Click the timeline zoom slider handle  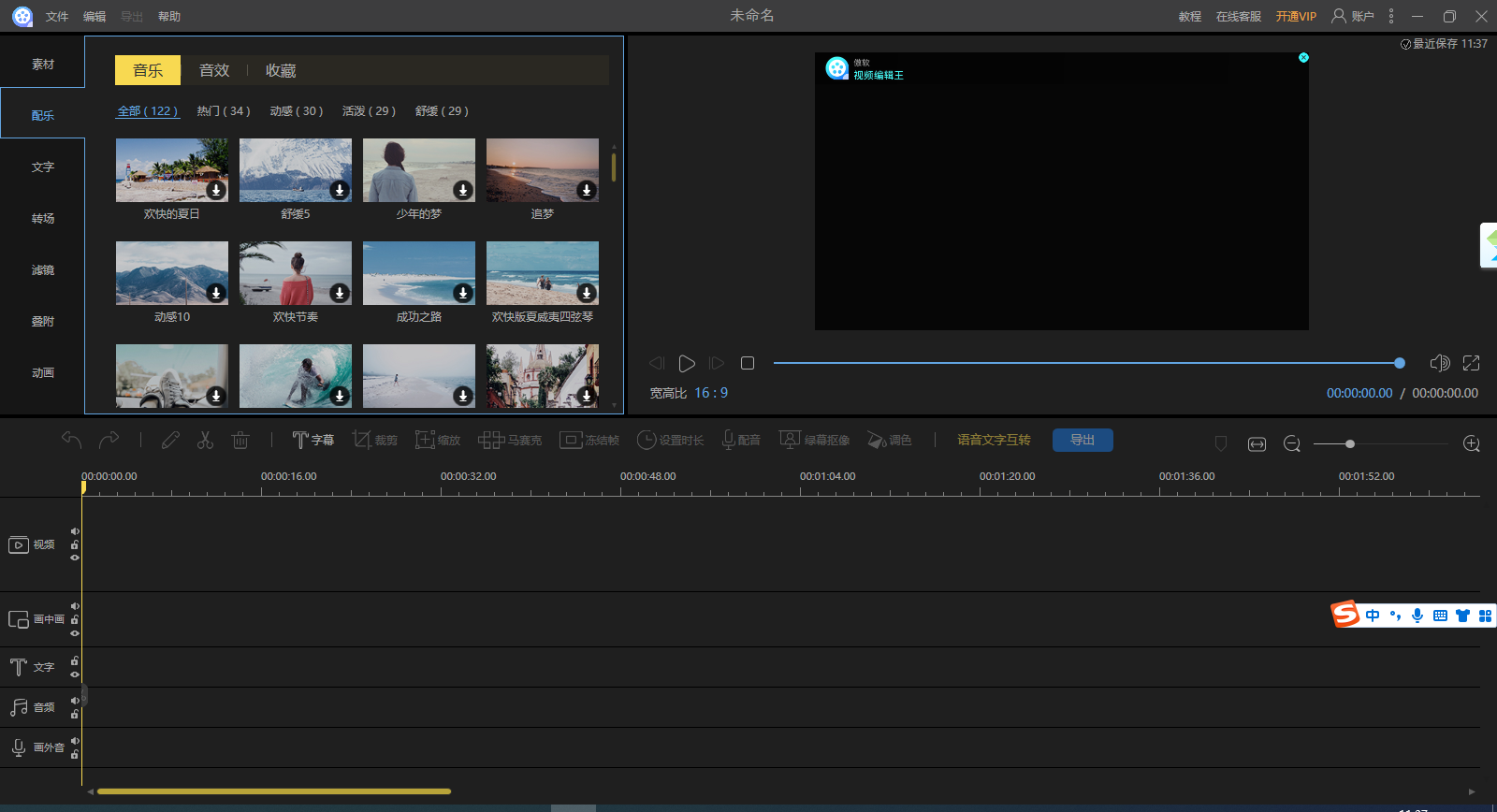tap(1349, 443)
